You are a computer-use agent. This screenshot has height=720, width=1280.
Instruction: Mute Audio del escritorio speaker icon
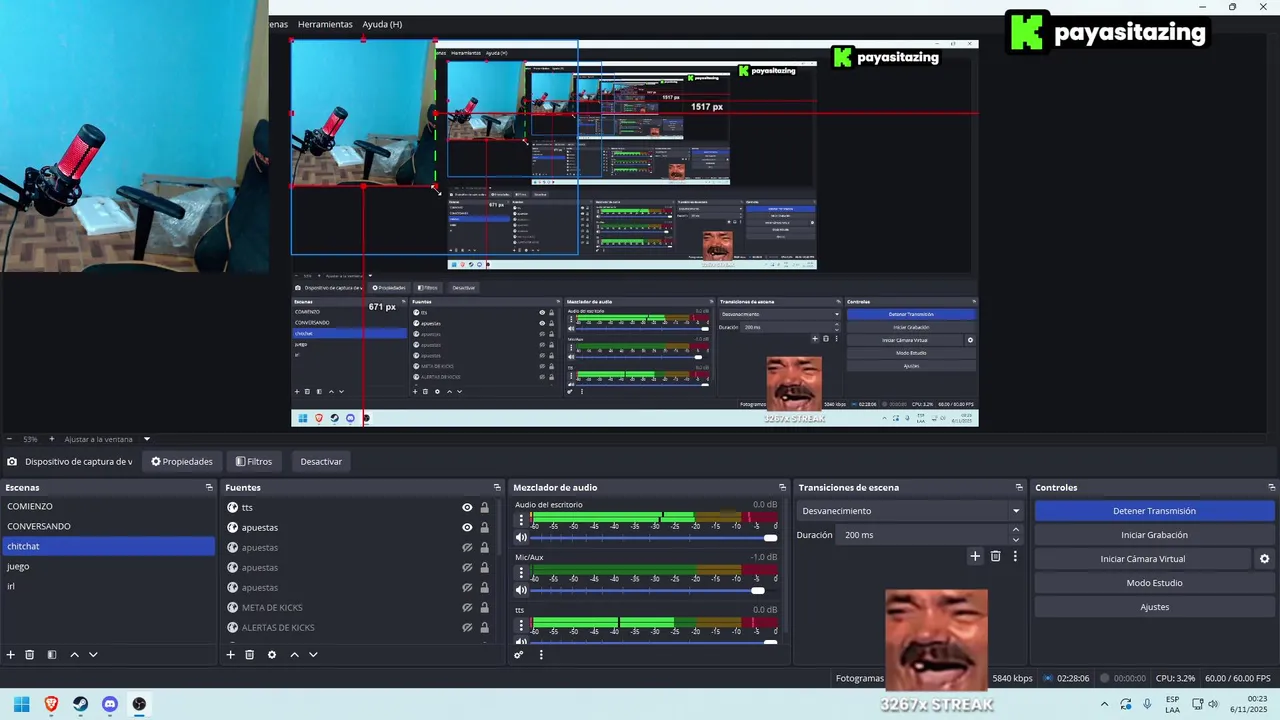coord(521,538)
